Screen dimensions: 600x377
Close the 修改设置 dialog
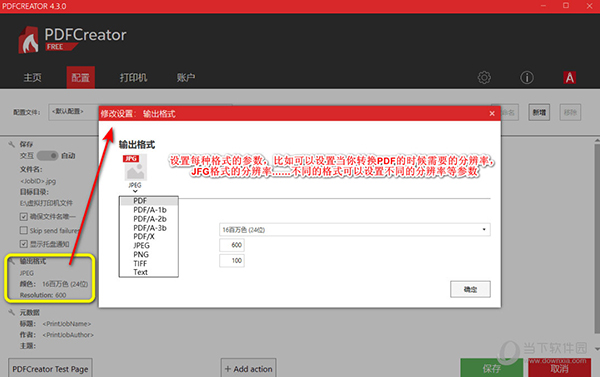(x=492, y=114)
